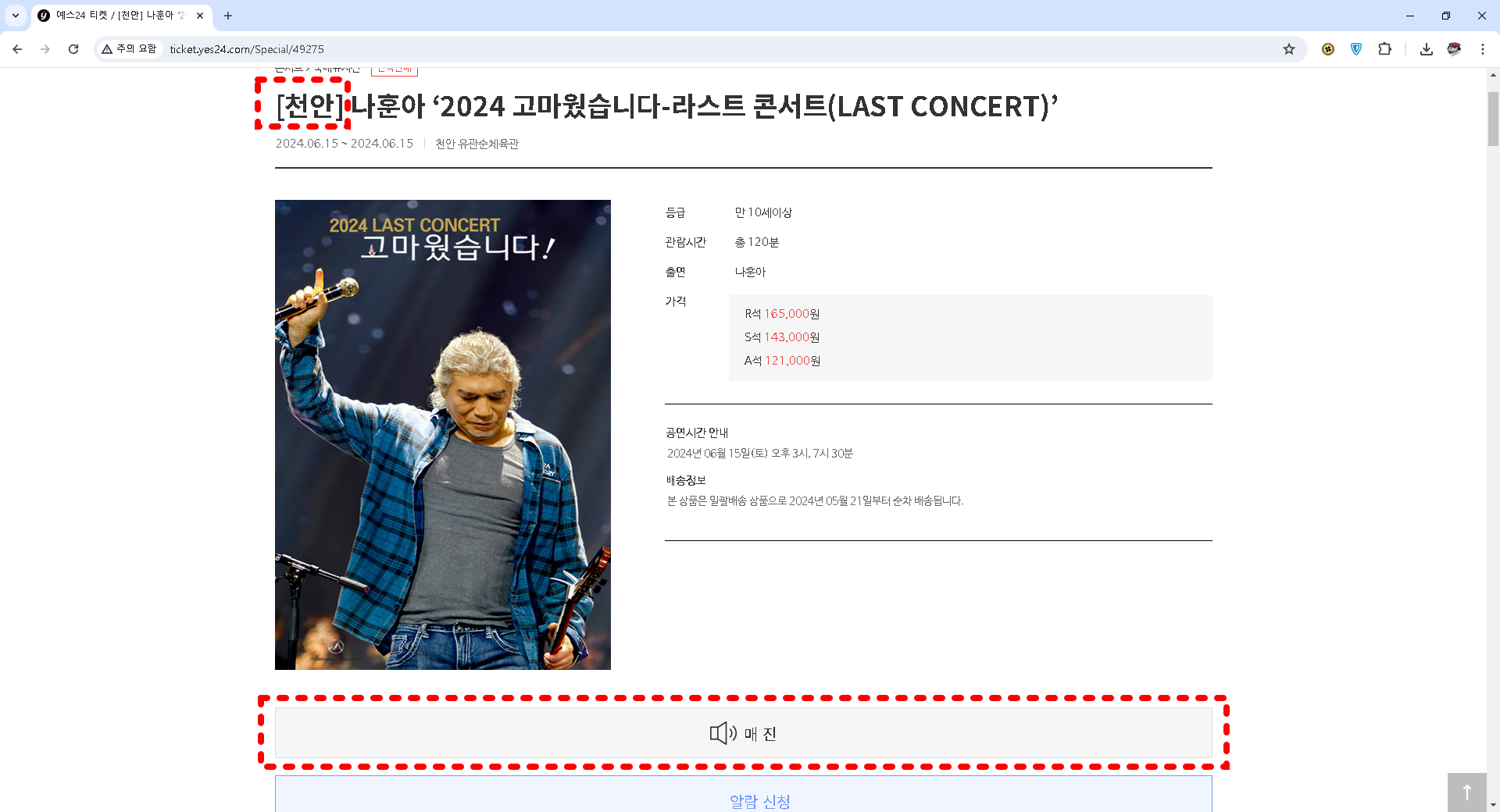
Task: Open a new browser tab with the plus button
Action: (228, 16)
